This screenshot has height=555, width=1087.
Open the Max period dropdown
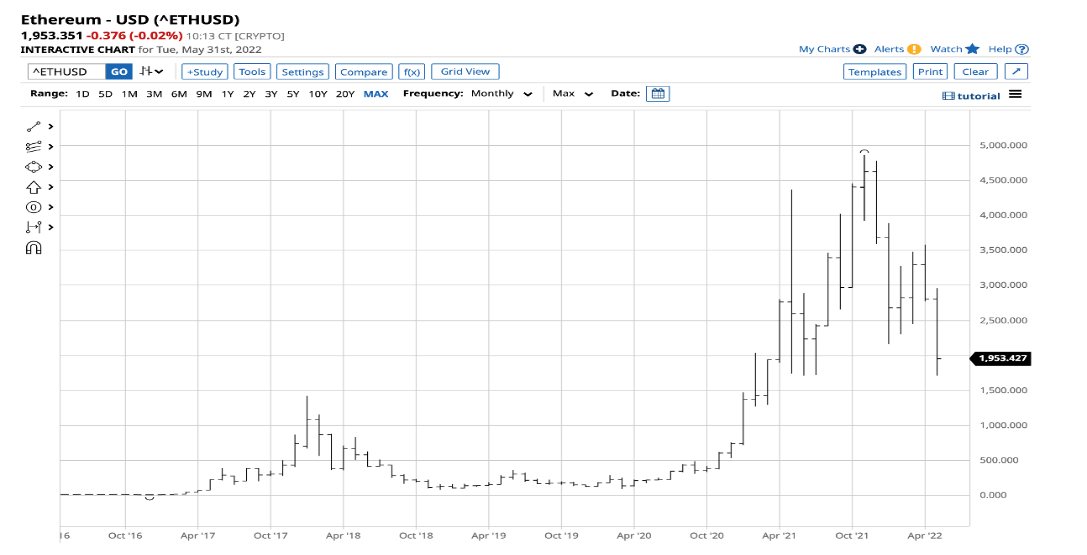pos(573,94)
